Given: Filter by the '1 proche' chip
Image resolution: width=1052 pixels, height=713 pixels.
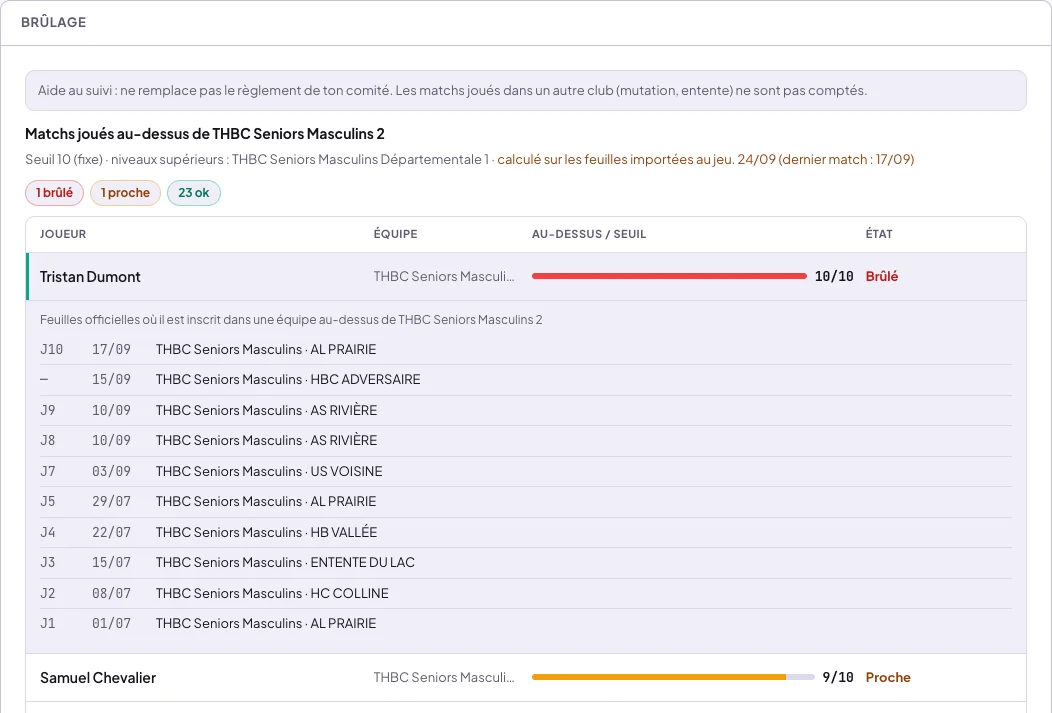Looking at the screenshot, I should (x=125, y=193).
